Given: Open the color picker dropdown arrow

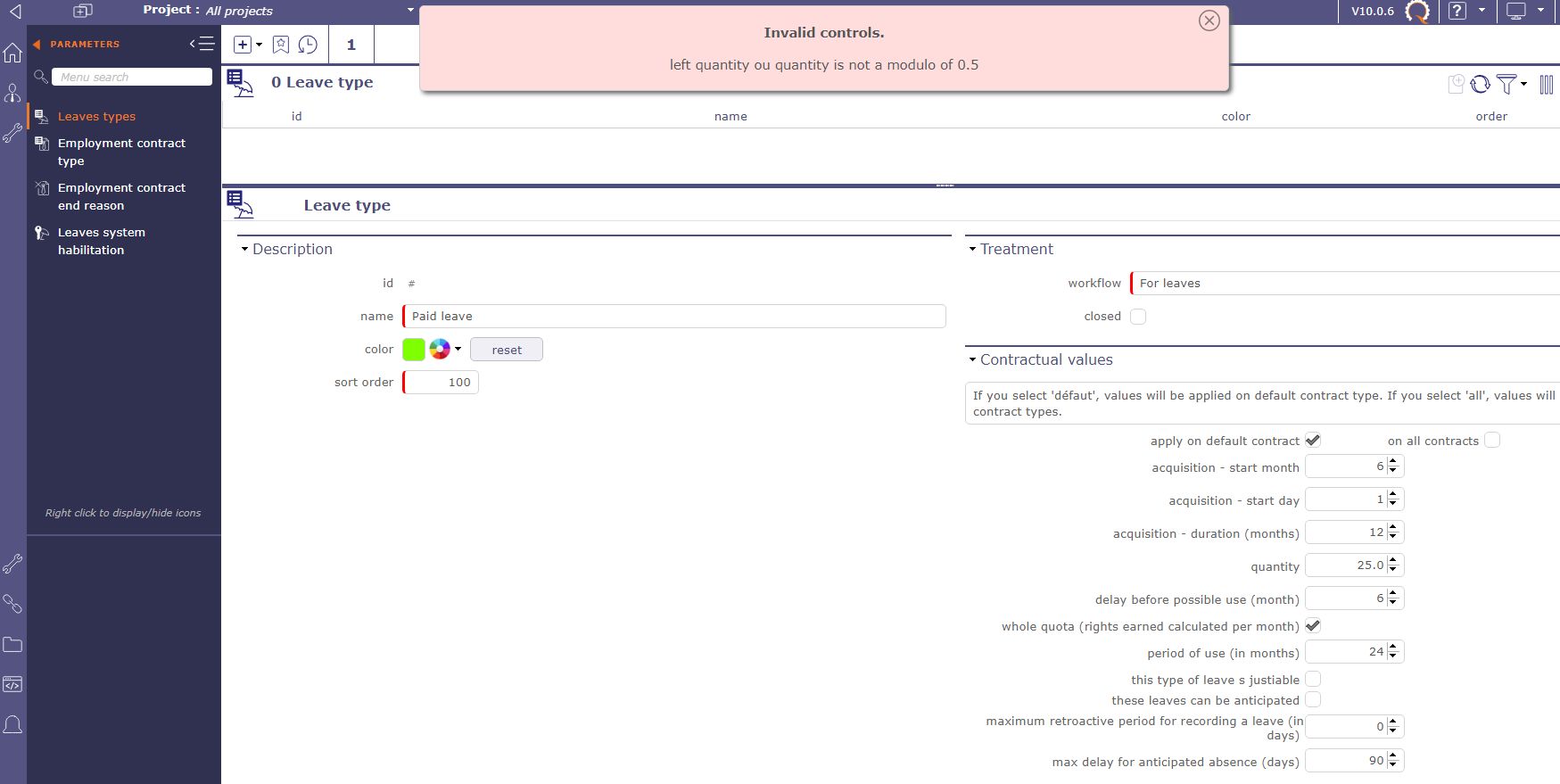Looking at the screenshot, I should (458, 349).
